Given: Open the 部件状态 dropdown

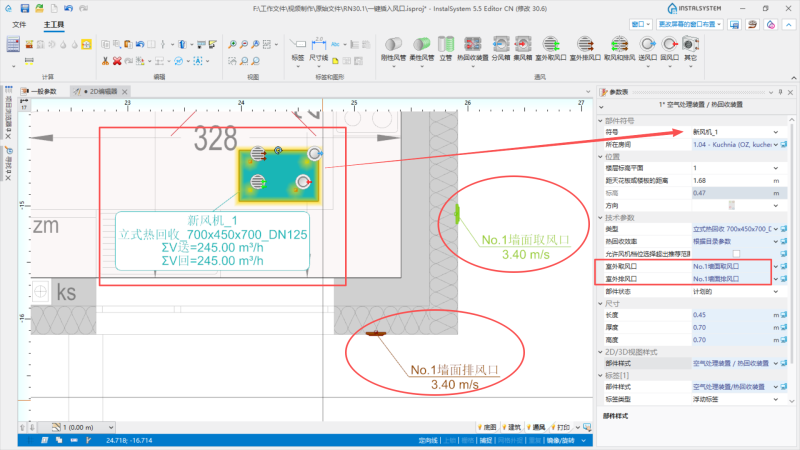Looking at the screenshot, I should 776,292.
